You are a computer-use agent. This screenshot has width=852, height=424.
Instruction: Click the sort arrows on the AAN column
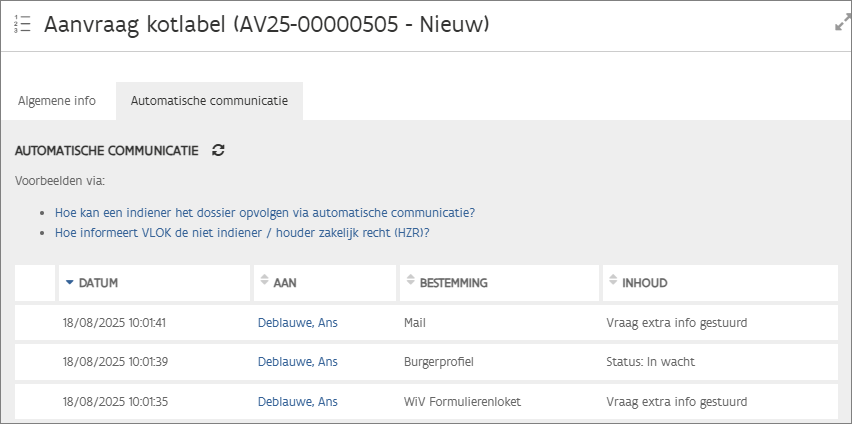pyautogui.click(x=264, y=283)
